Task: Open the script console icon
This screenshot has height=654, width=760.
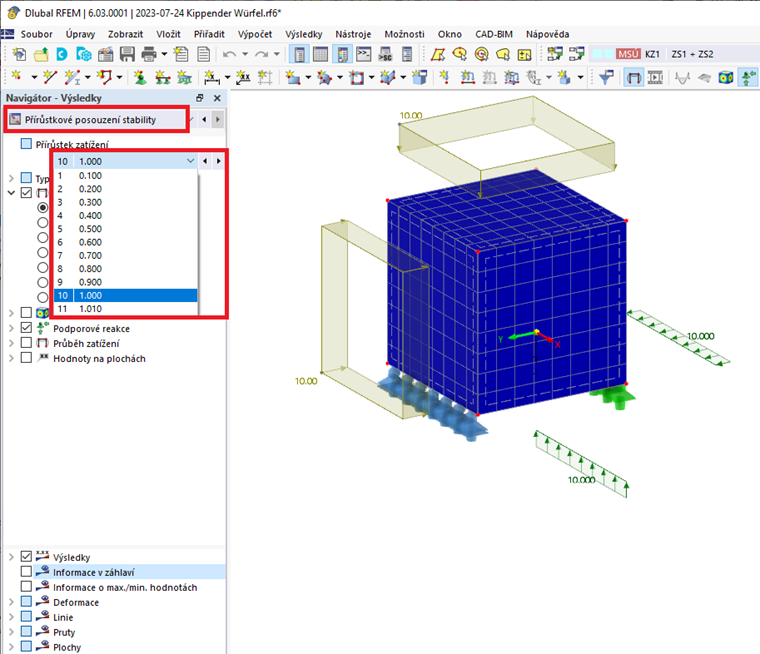Action: [364, 54]
